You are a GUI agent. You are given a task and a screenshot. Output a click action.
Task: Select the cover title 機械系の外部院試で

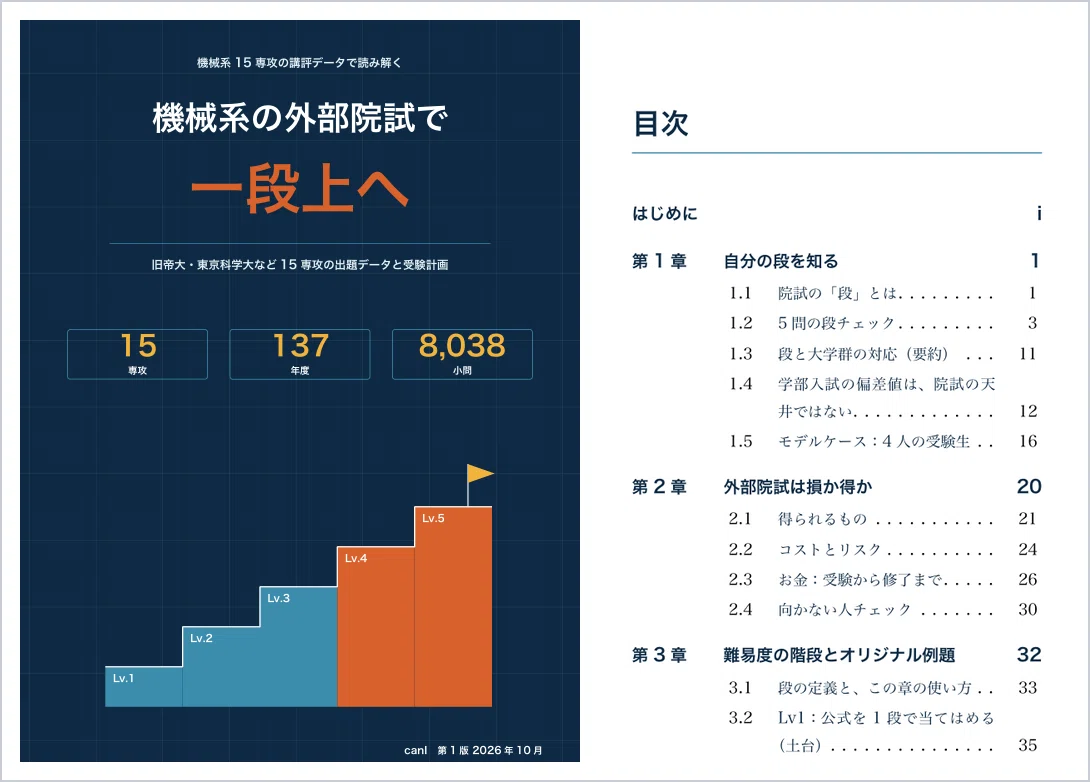300,118
